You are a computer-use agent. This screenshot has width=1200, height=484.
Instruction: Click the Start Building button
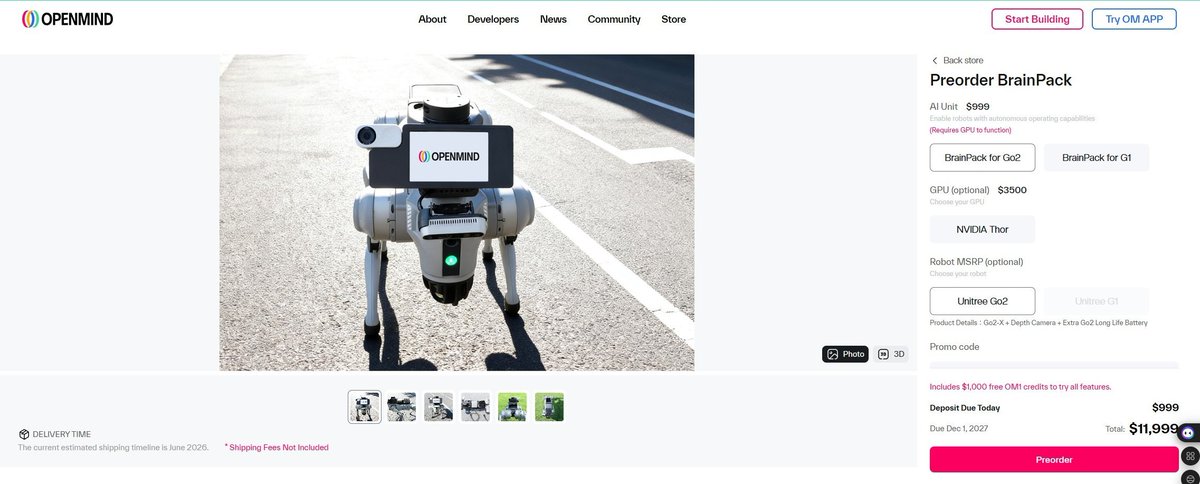pyautogui.click(x=1037, y=19)
